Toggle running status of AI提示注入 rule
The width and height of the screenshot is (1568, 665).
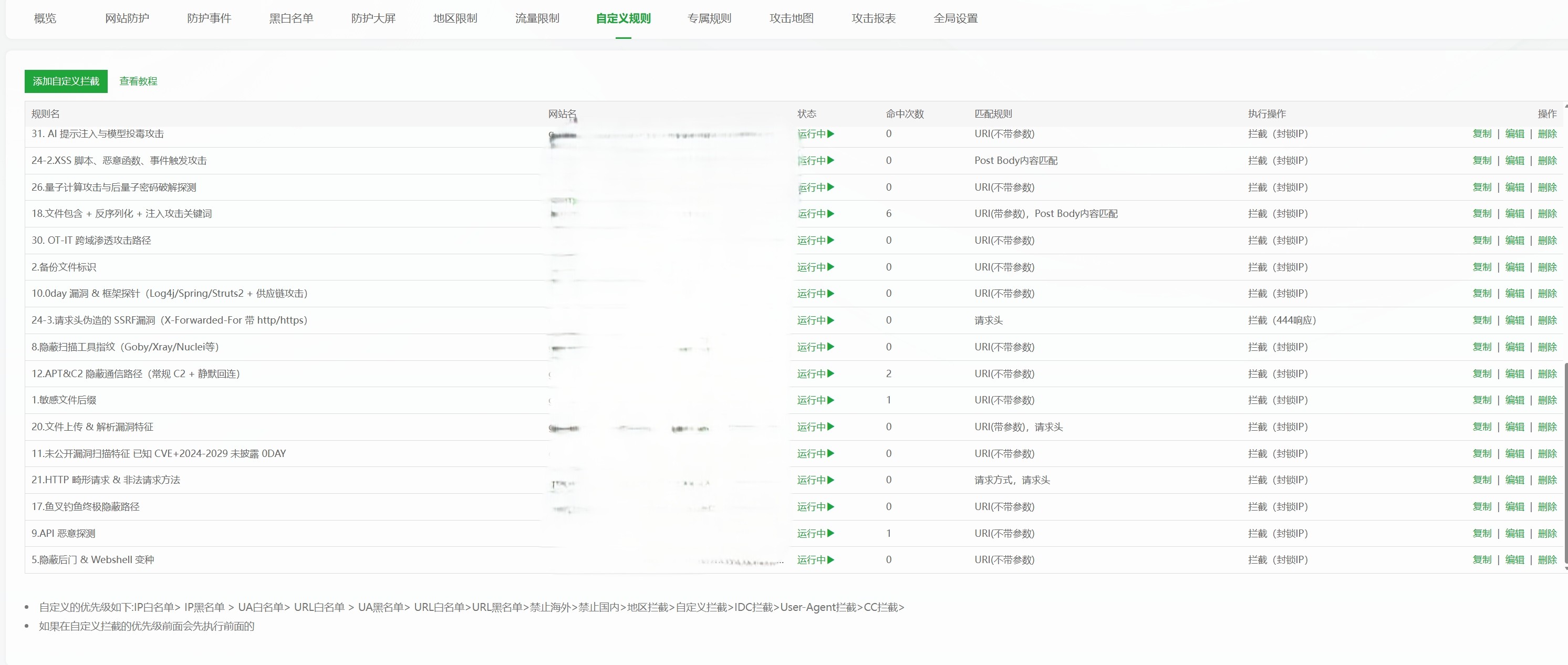[x=831, y=134]
